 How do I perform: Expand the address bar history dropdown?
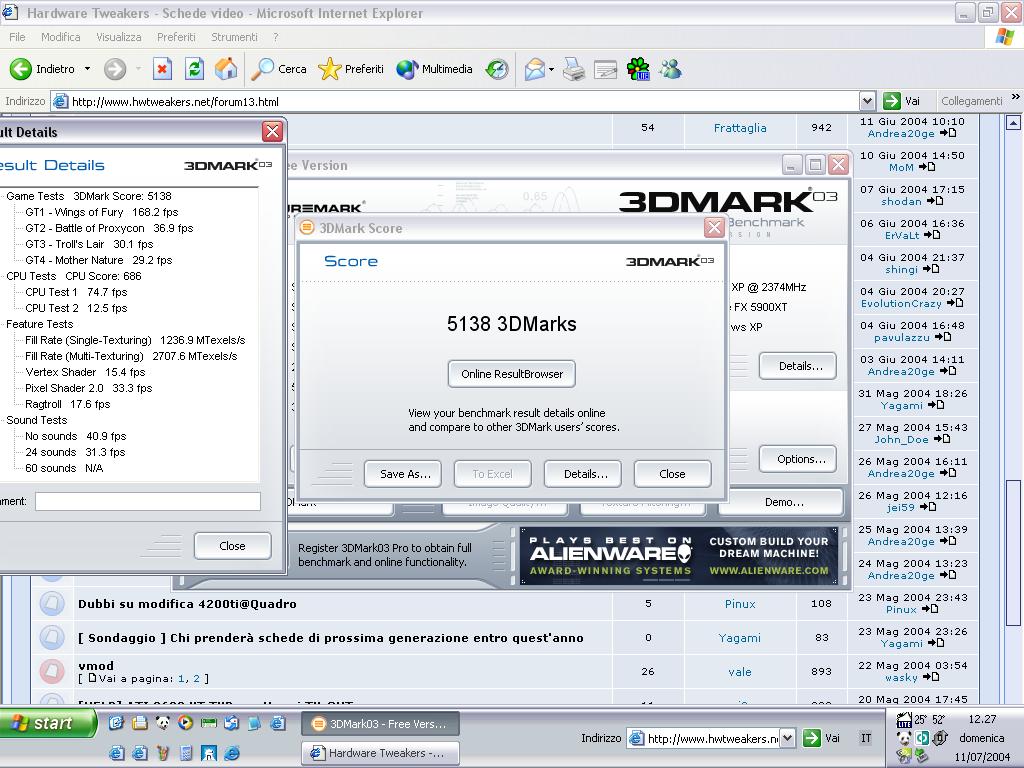coord(867,101)
